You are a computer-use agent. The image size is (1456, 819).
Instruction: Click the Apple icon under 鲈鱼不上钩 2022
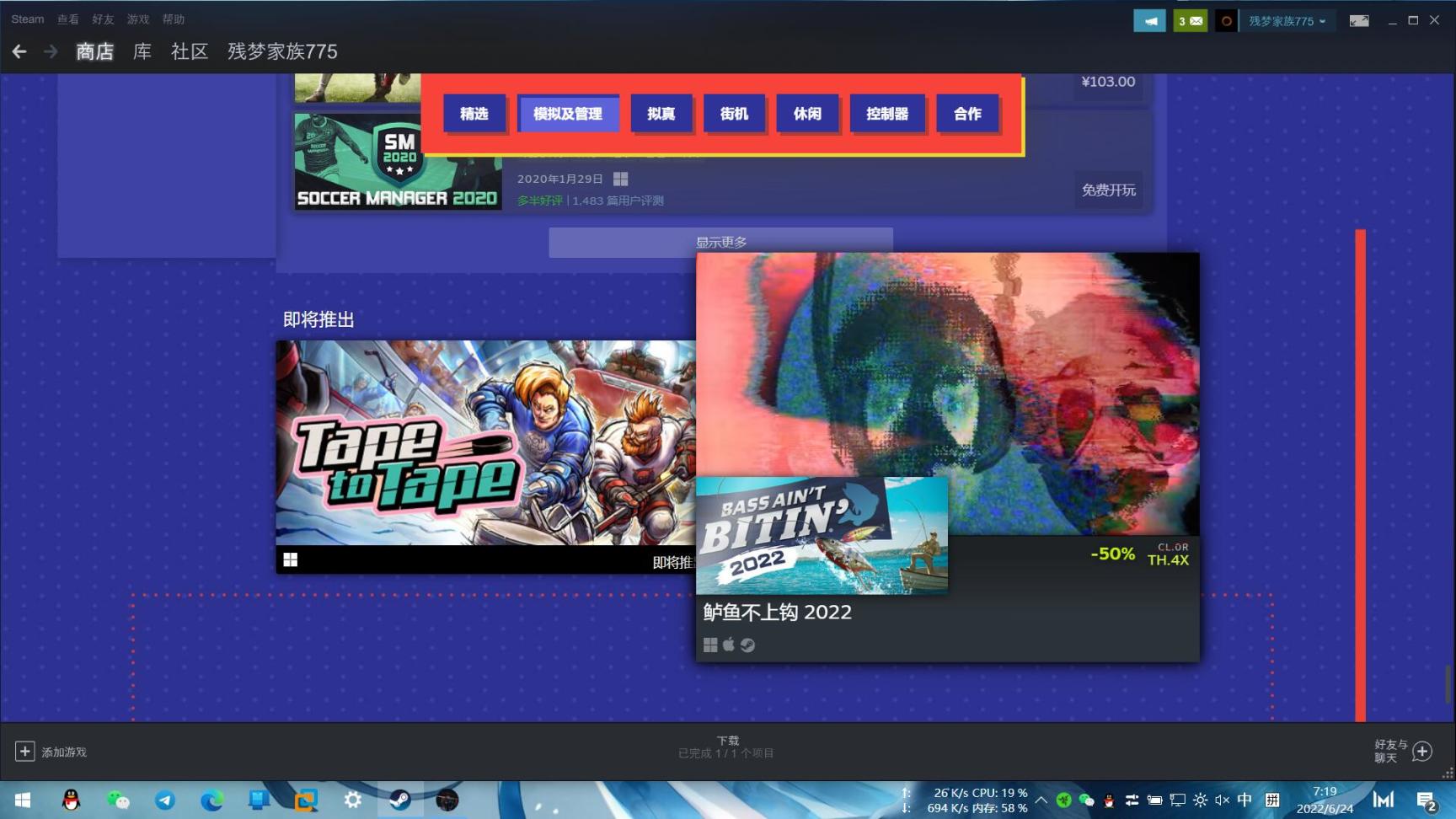(x=728, y=645)
